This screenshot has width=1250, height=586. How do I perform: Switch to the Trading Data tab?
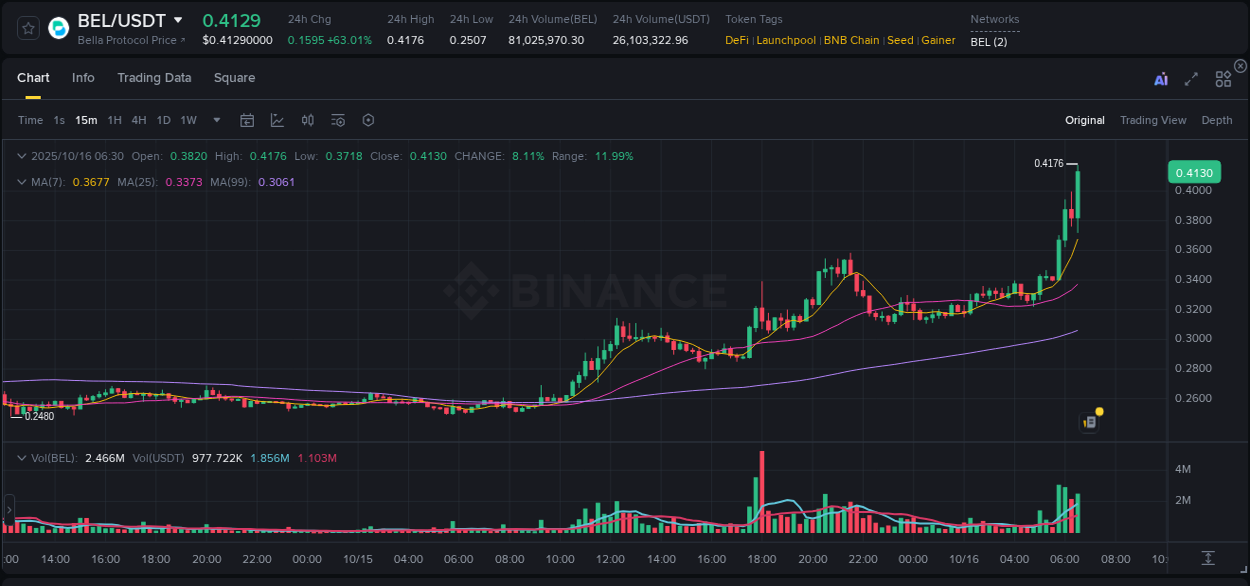154,77
